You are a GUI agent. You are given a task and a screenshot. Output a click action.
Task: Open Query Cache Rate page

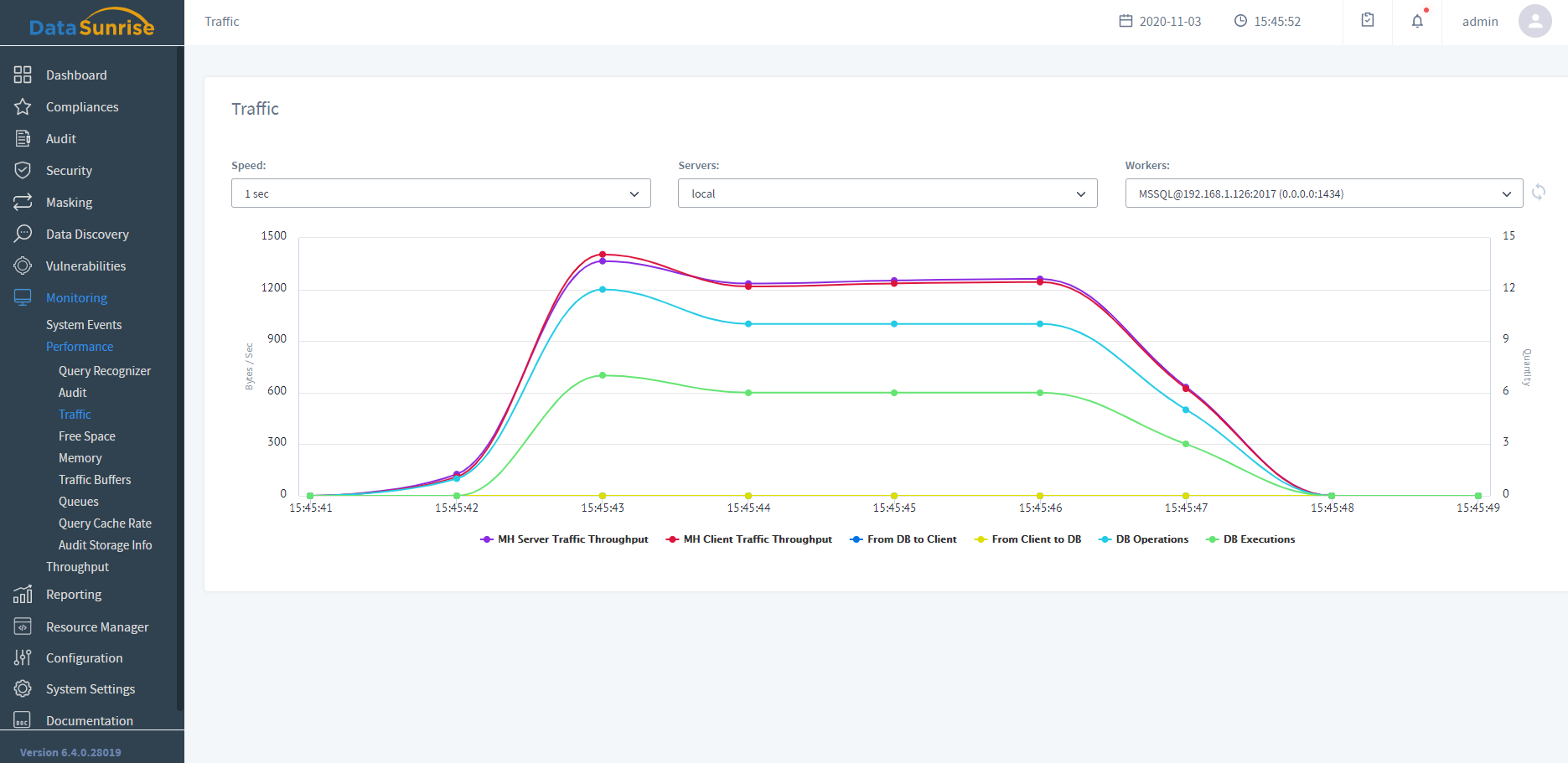pos(105,523)
